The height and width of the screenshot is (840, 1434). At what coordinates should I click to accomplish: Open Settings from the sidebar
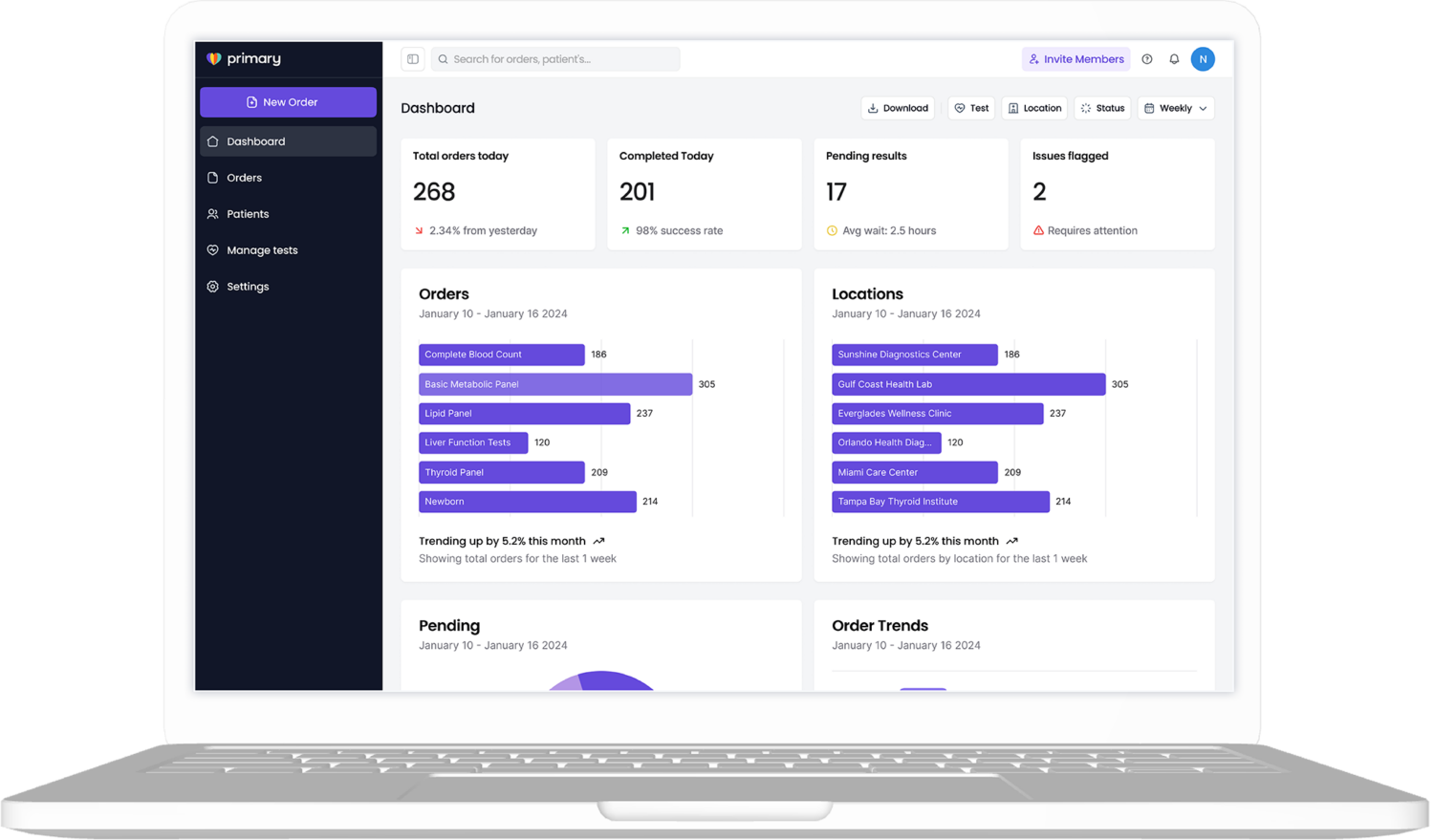248,287
